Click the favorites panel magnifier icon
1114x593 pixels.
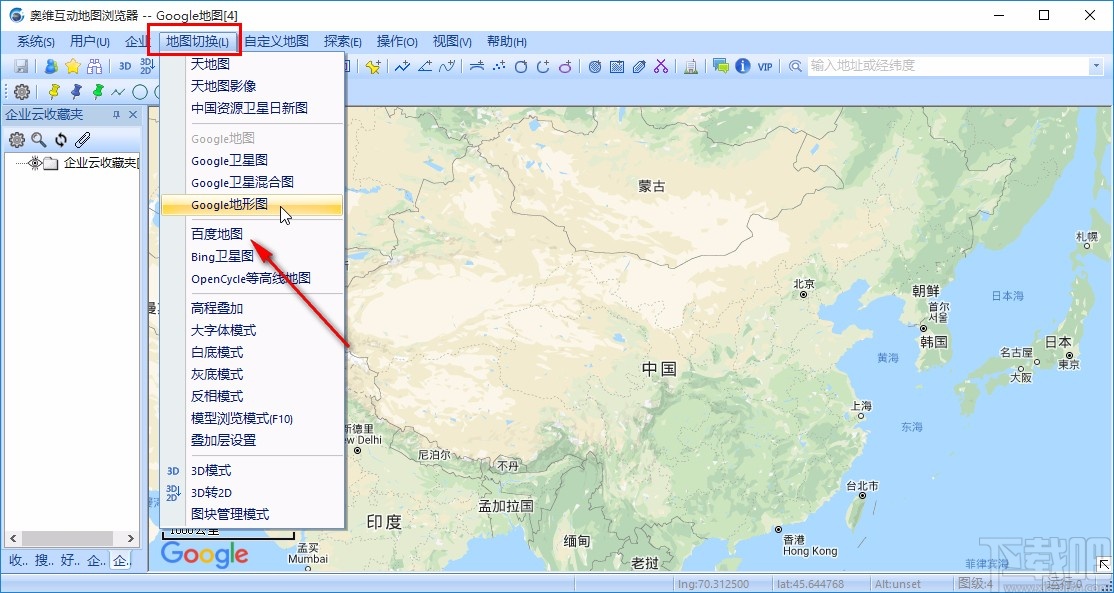coord(38,140)
